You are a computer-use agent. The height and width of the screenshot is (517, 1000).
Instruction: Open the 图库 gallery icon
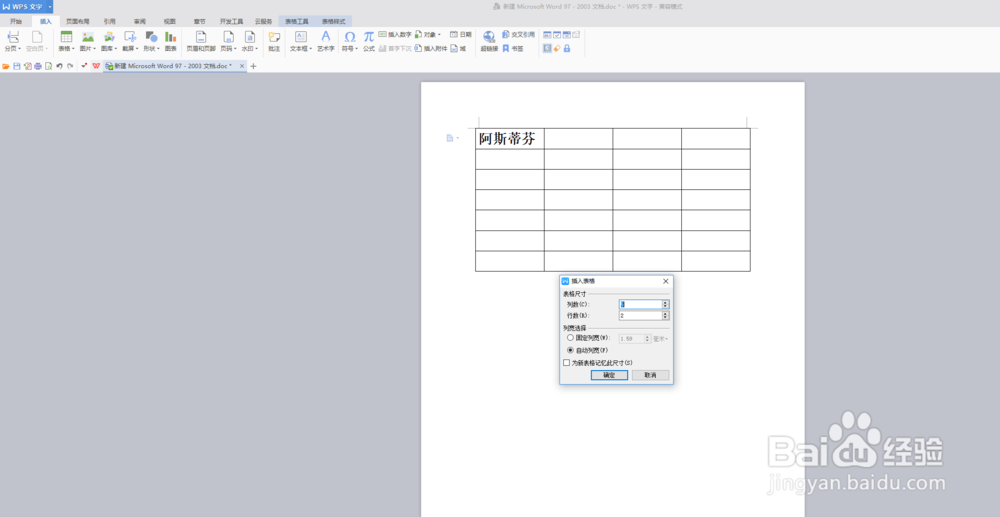109,37
